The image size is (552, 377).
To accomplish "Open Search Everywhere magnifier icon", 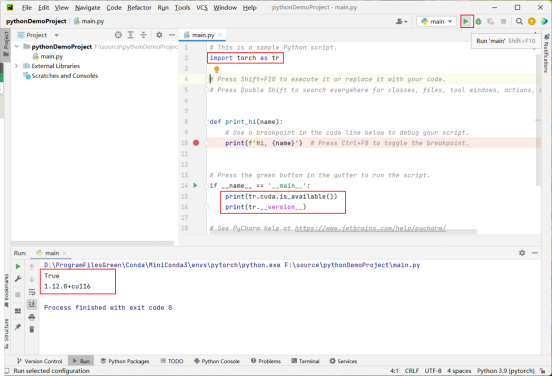I will tap(519, 21).
